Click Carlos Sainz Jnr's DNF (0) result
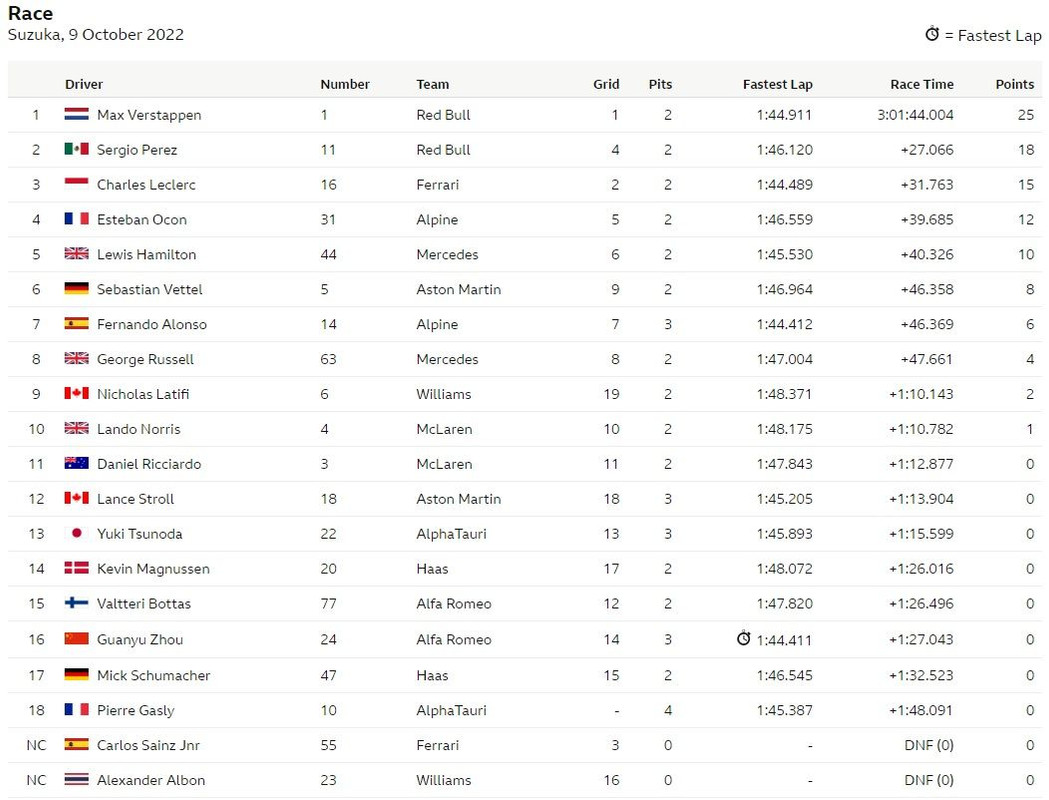This screenshot has height=800, width=1049. pyautogui.click(x=929, y=745)
